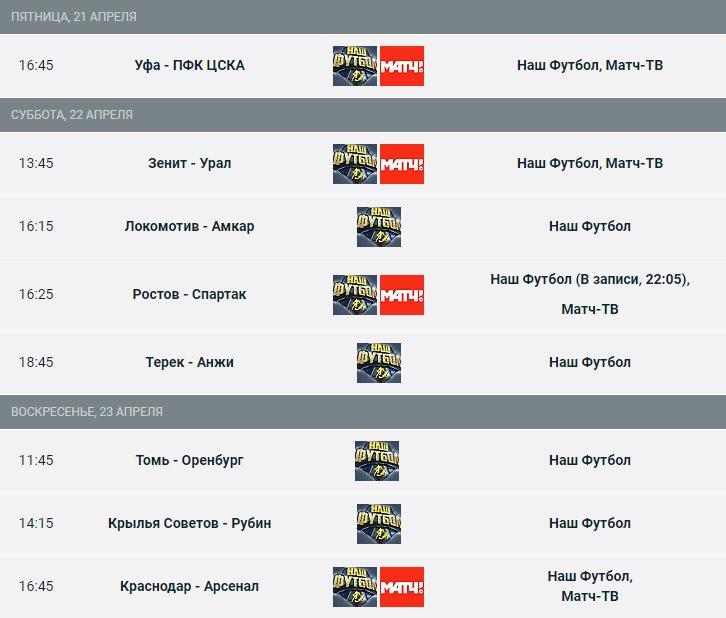726x618 pixels.
Task: Click Наш Футбол logo for Терек - Анжи
Action: pos(379,362)
